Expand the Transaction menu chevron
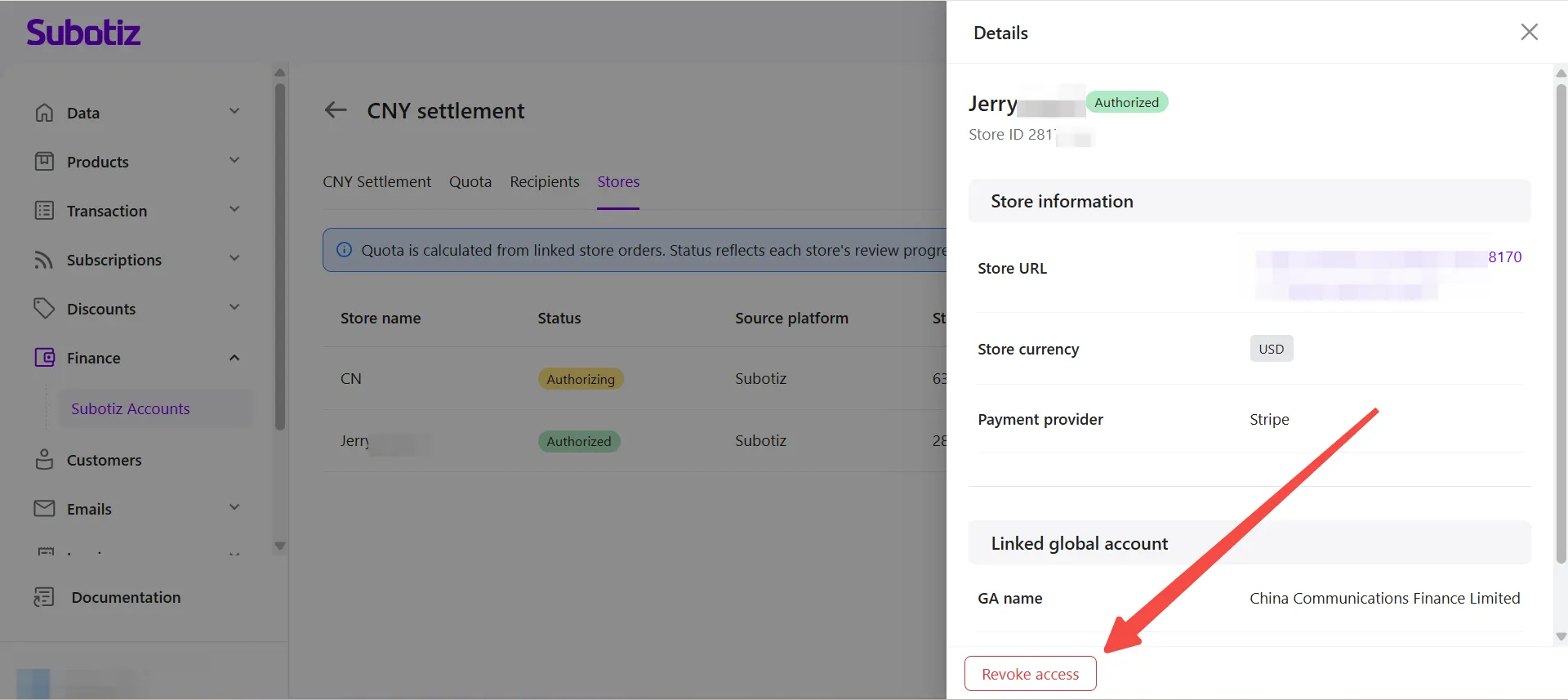The height and width of the screenshot is (700, 1568). click(234, 210)
